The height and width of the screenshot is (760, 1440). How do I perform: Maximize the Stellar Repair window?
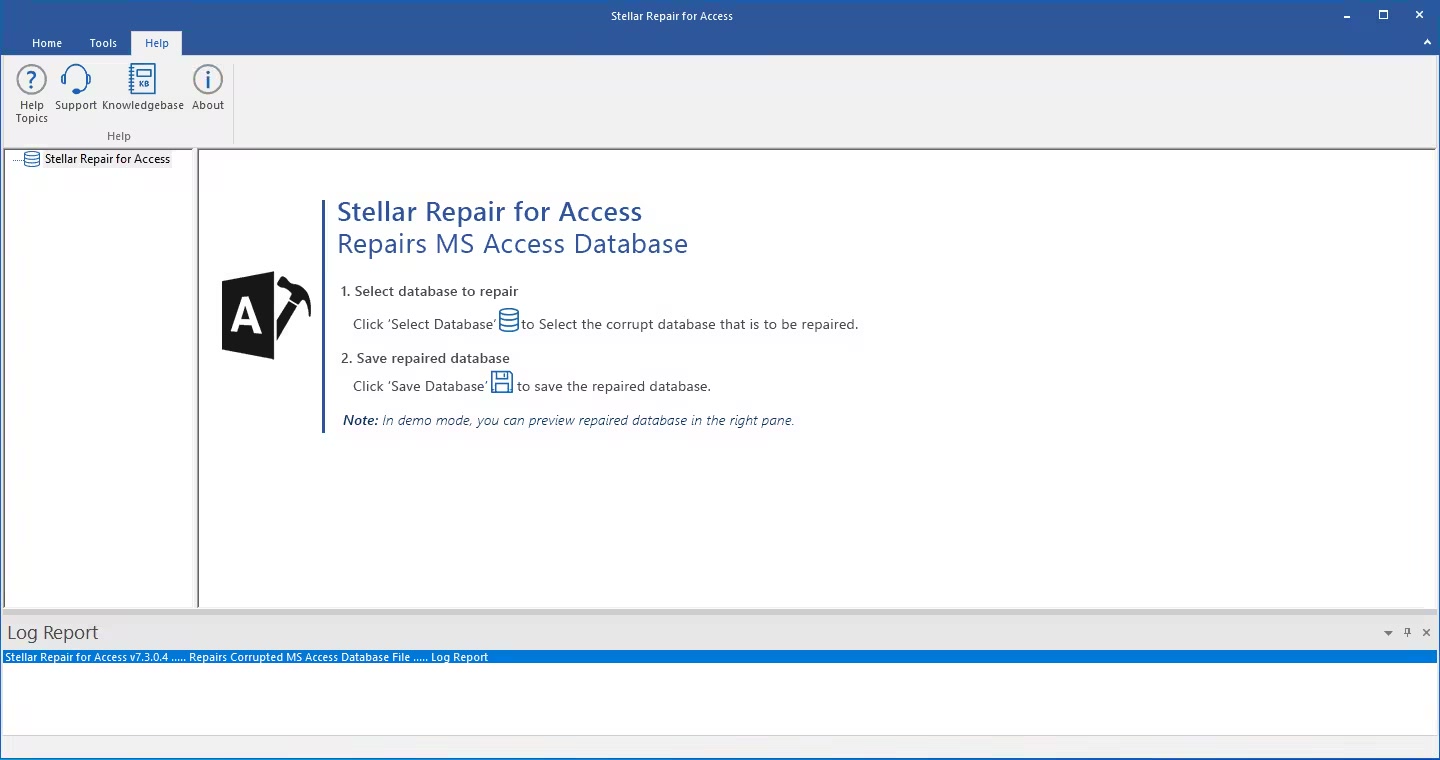tap(1383, 15)
